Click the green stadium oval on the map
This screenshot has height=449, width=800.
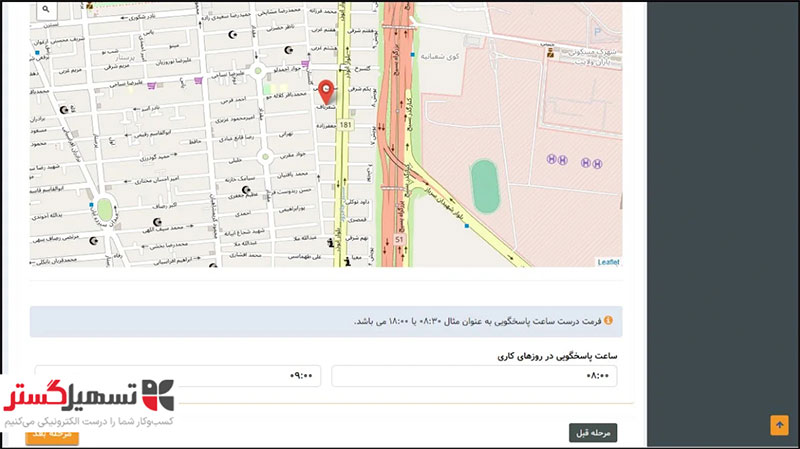coord(485,187)
